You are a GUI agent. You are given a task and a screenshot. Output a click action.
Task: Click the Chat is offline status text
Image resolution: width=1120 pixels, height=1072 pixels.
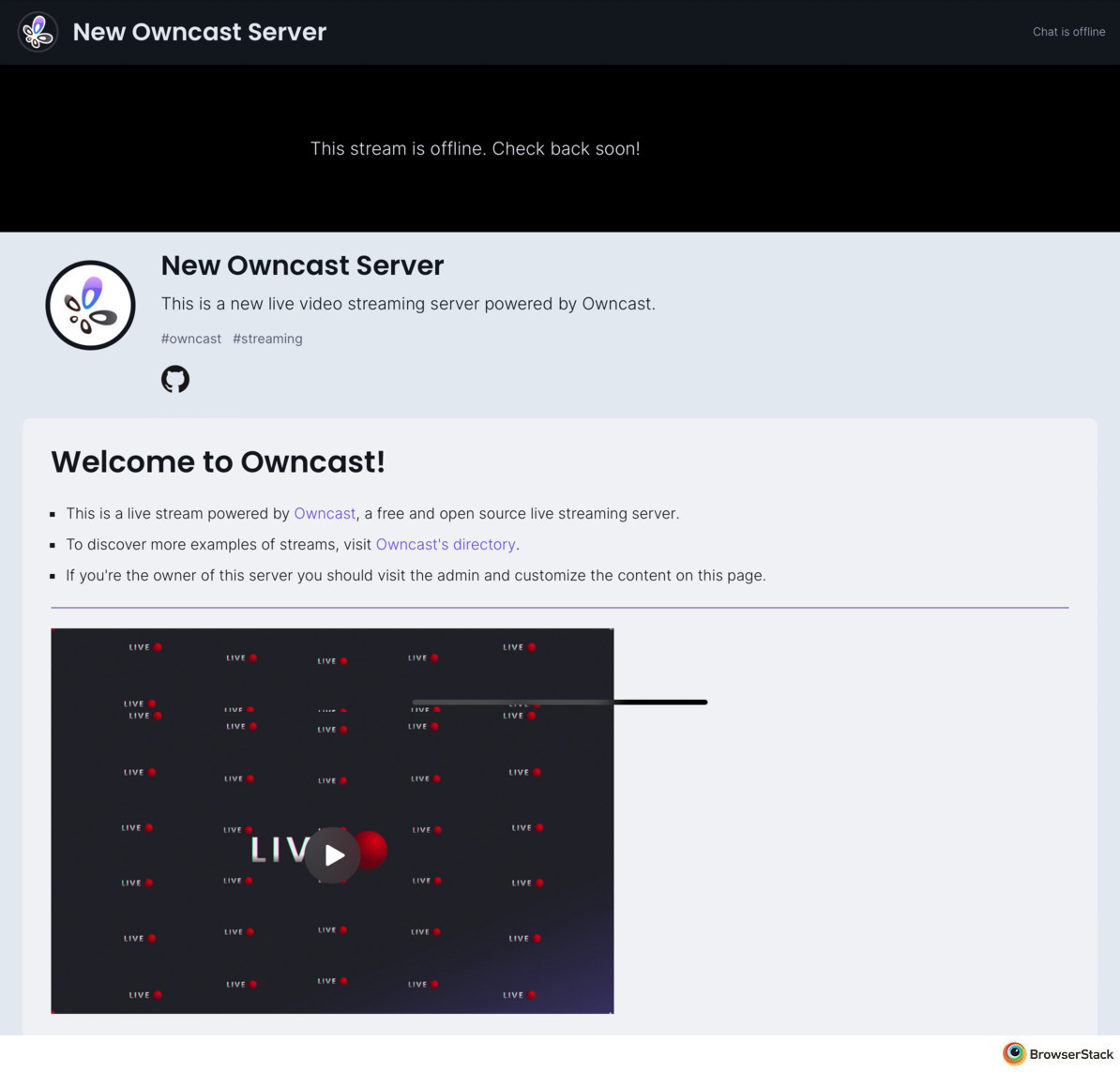[1068, 32]
